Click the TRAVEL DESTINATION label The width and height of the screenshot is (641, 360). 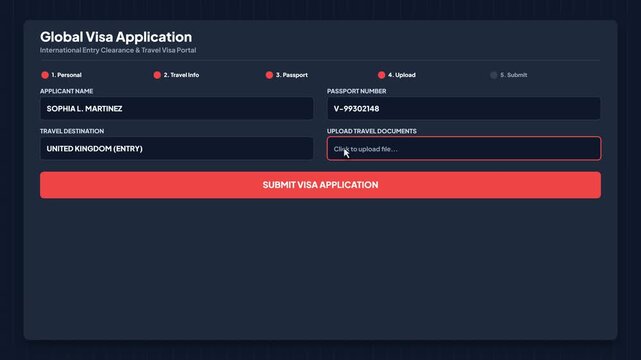(72, 131)
